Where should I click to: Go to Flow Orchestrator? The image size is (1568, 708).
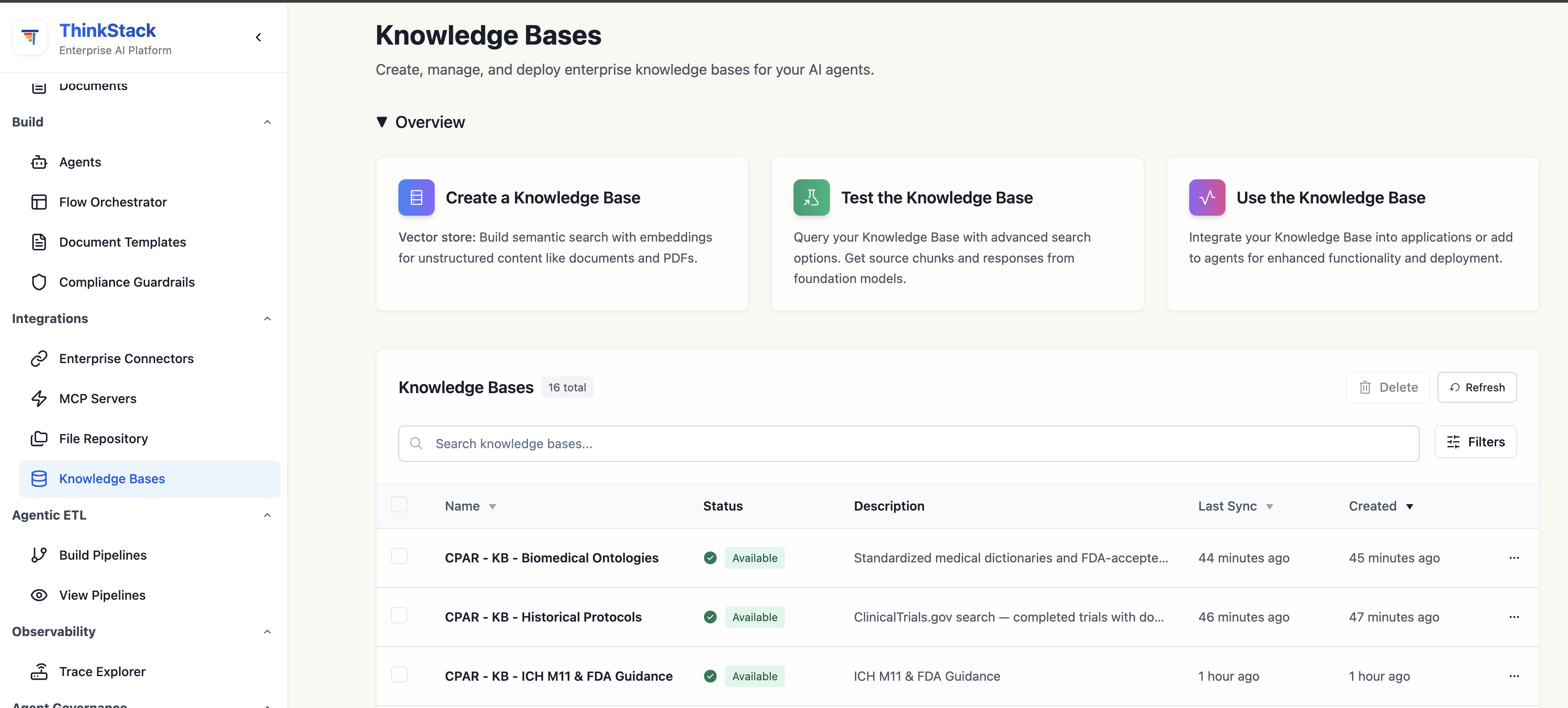[x=149, y=202]
